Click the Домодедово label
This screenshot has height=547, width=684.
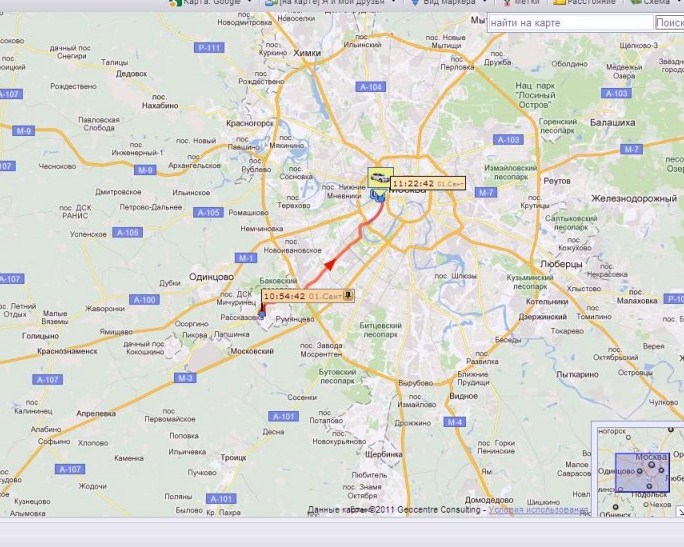(489, 499)
